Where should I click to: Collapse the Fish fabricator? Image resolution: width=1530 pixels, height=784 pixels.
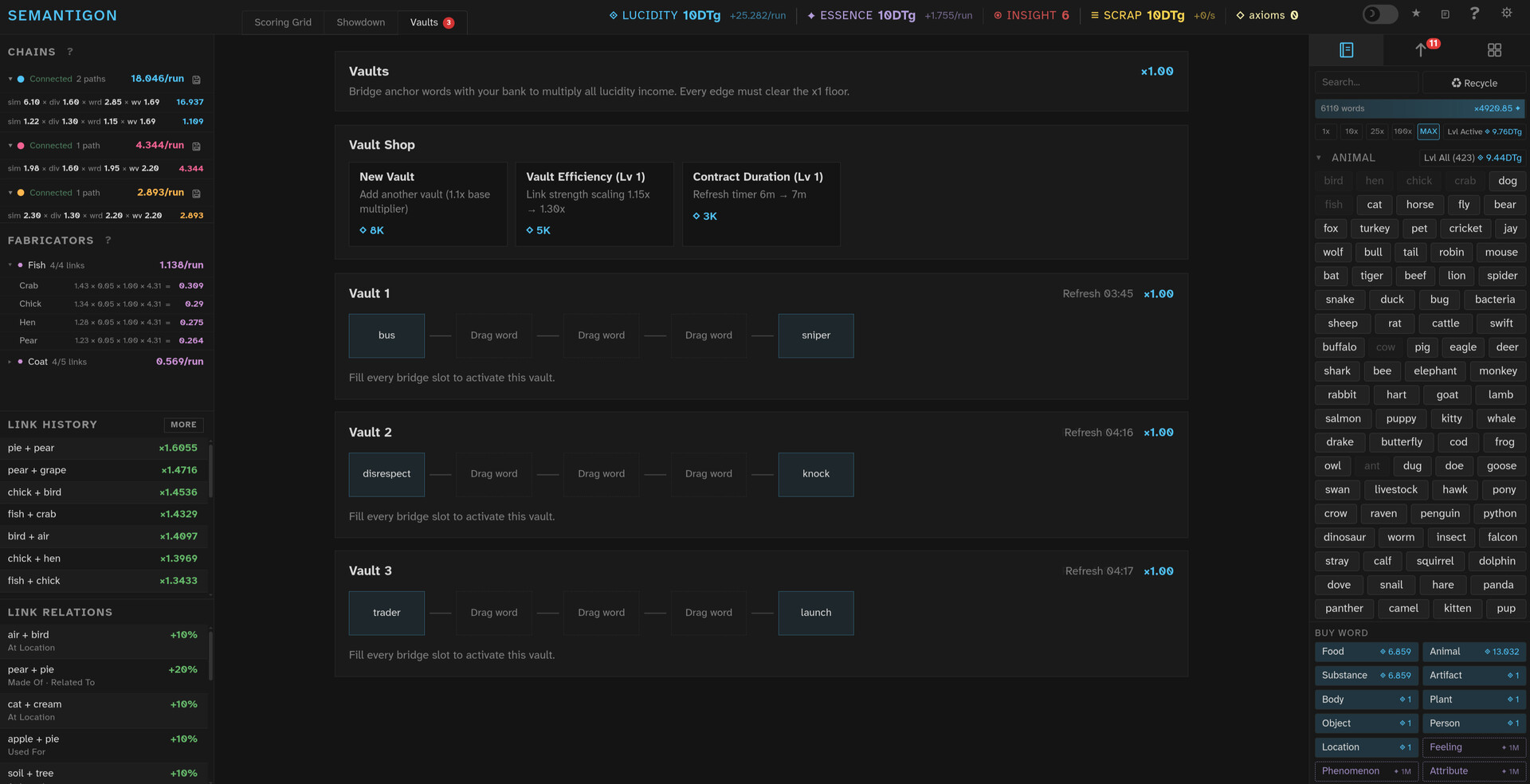click(x=10, y=265)
